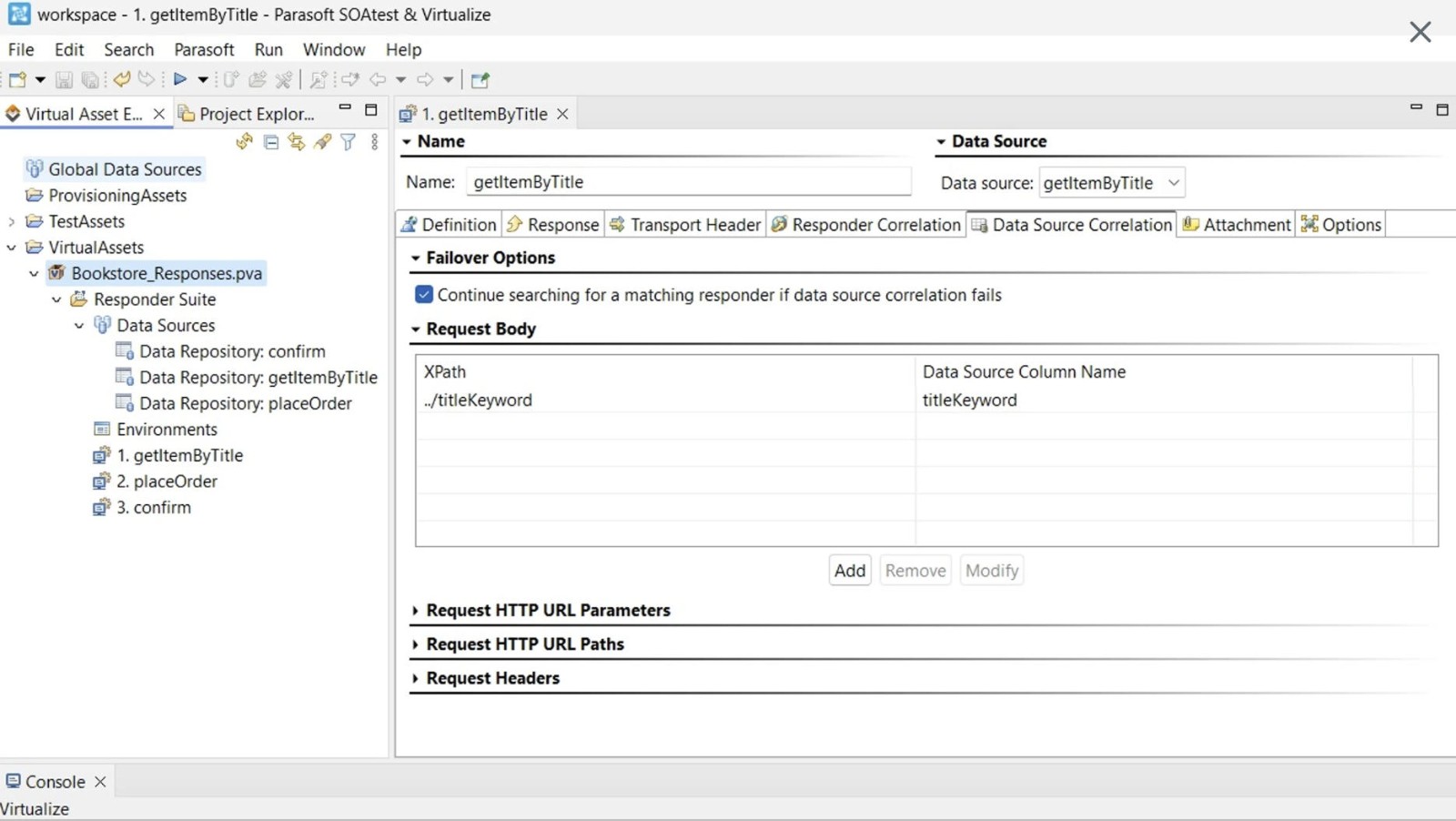Expand the TestAssets folder

pos(12,221)
